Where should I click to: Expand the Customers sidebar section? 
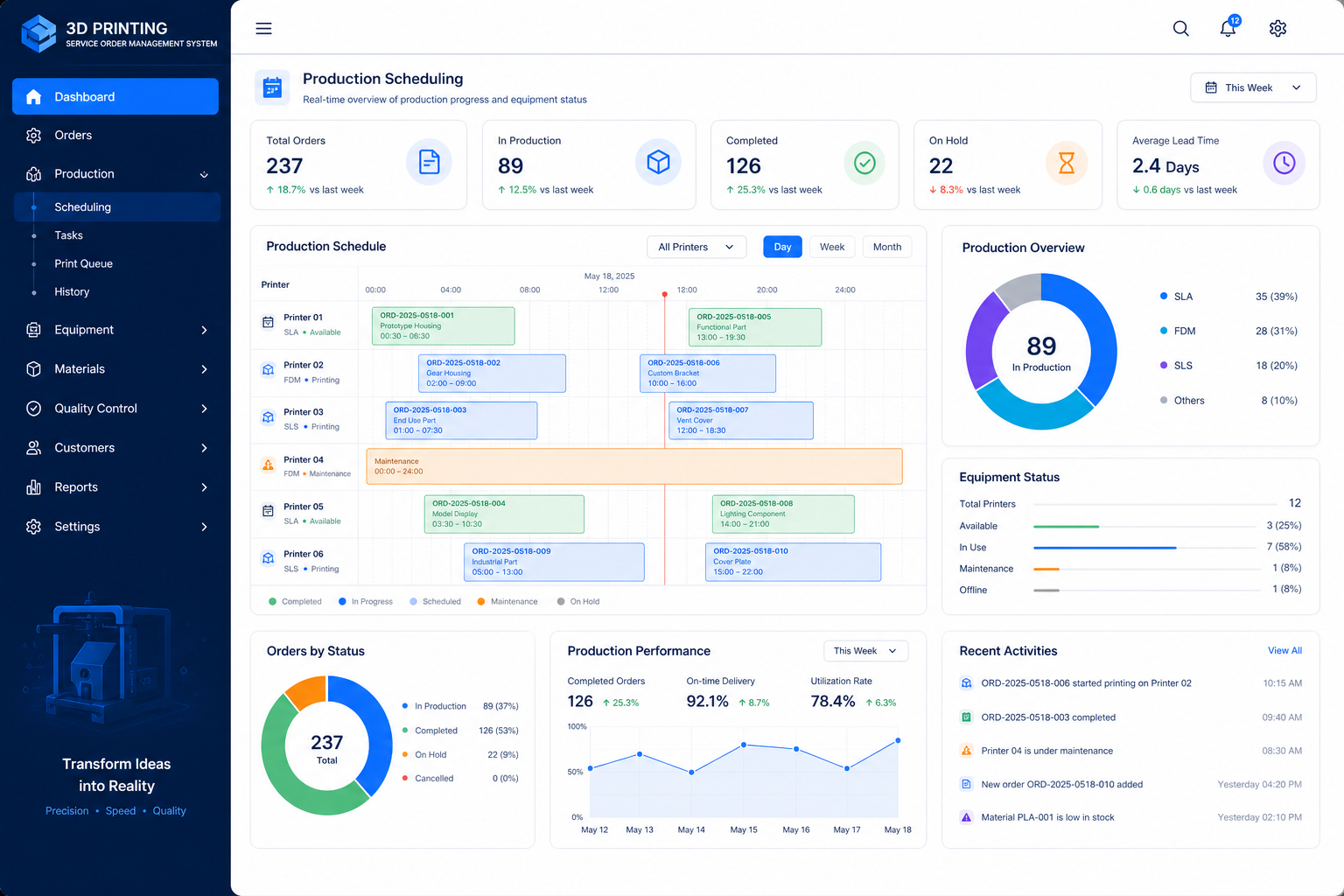tap(204, 448)
